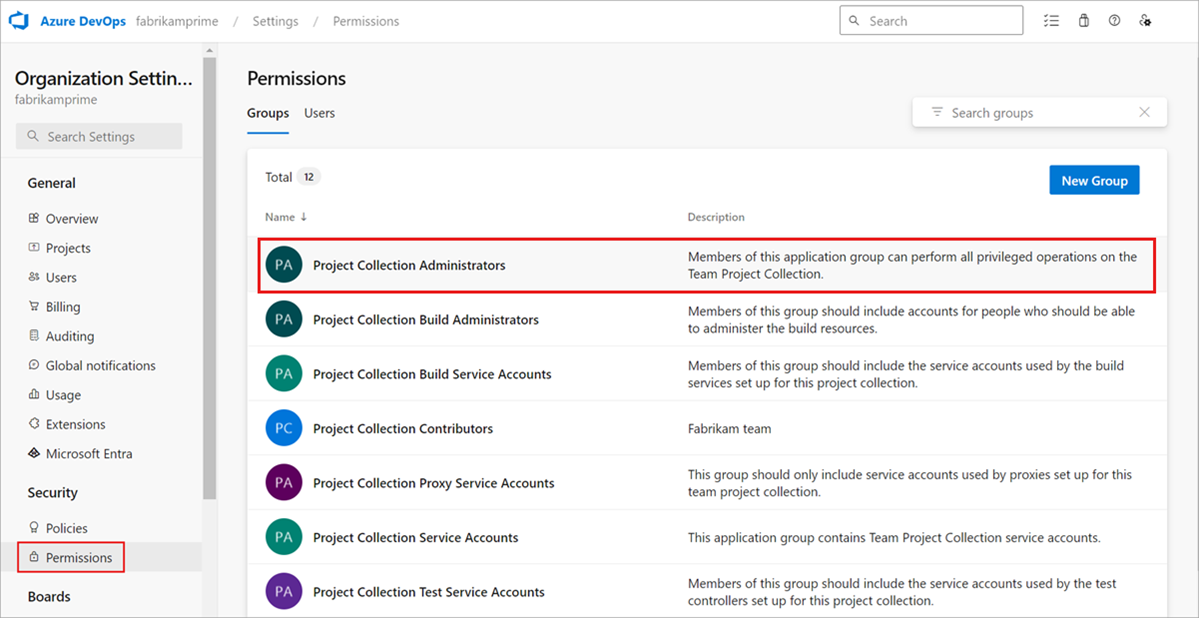Switch to the Users tab
Screen dimensions: 1199x618
coord(320,113)
